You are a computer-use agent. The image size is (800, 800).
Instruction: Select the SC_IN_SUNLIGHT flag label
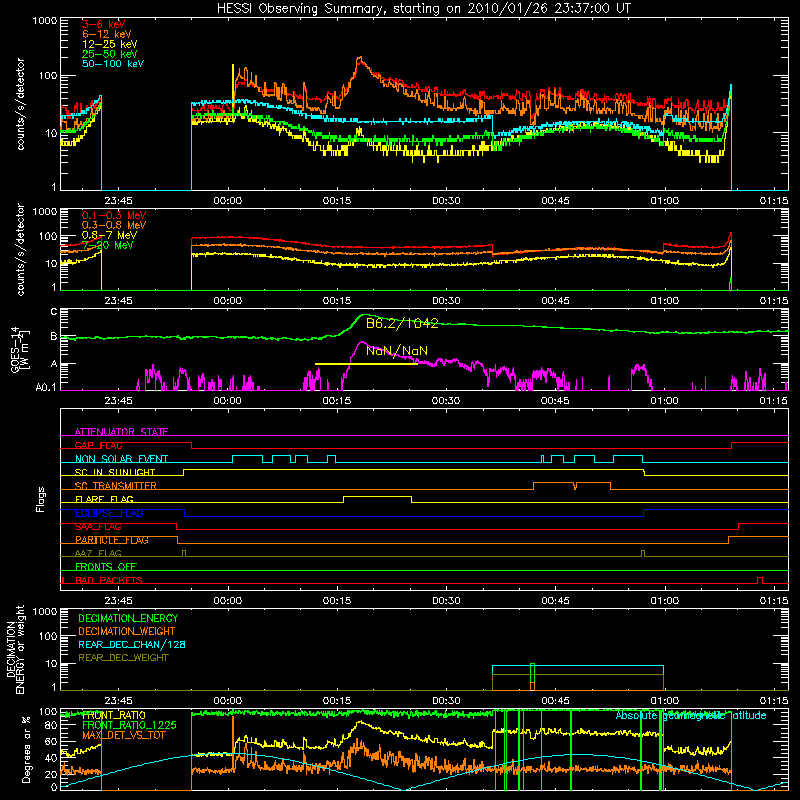click(115, 472)
